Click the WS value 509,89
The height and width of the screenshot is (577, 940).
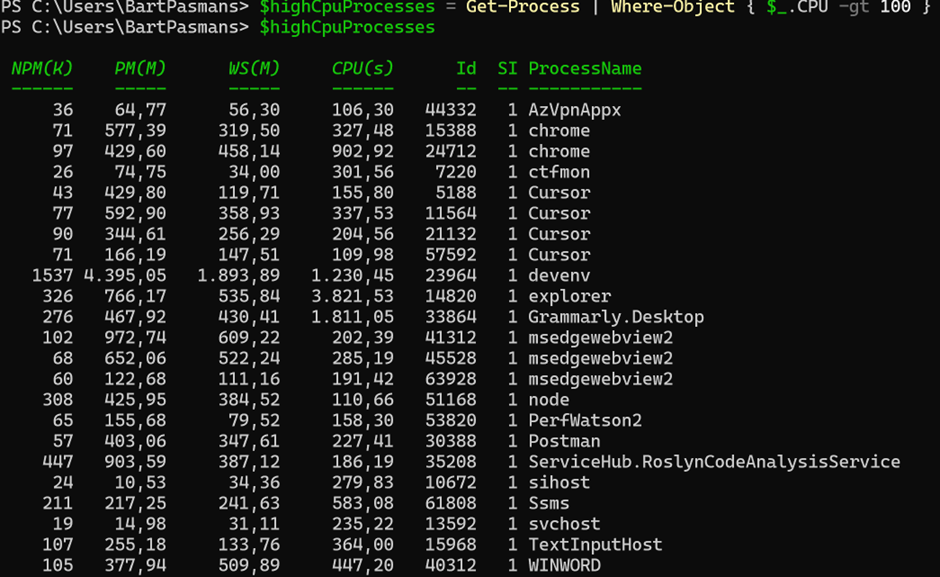pyautogui.click(x=249, y=566)
